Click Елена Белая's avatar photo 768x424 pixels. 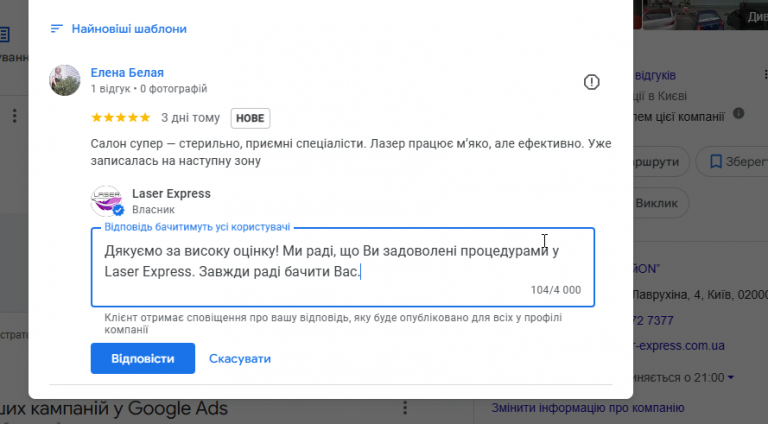65,80
